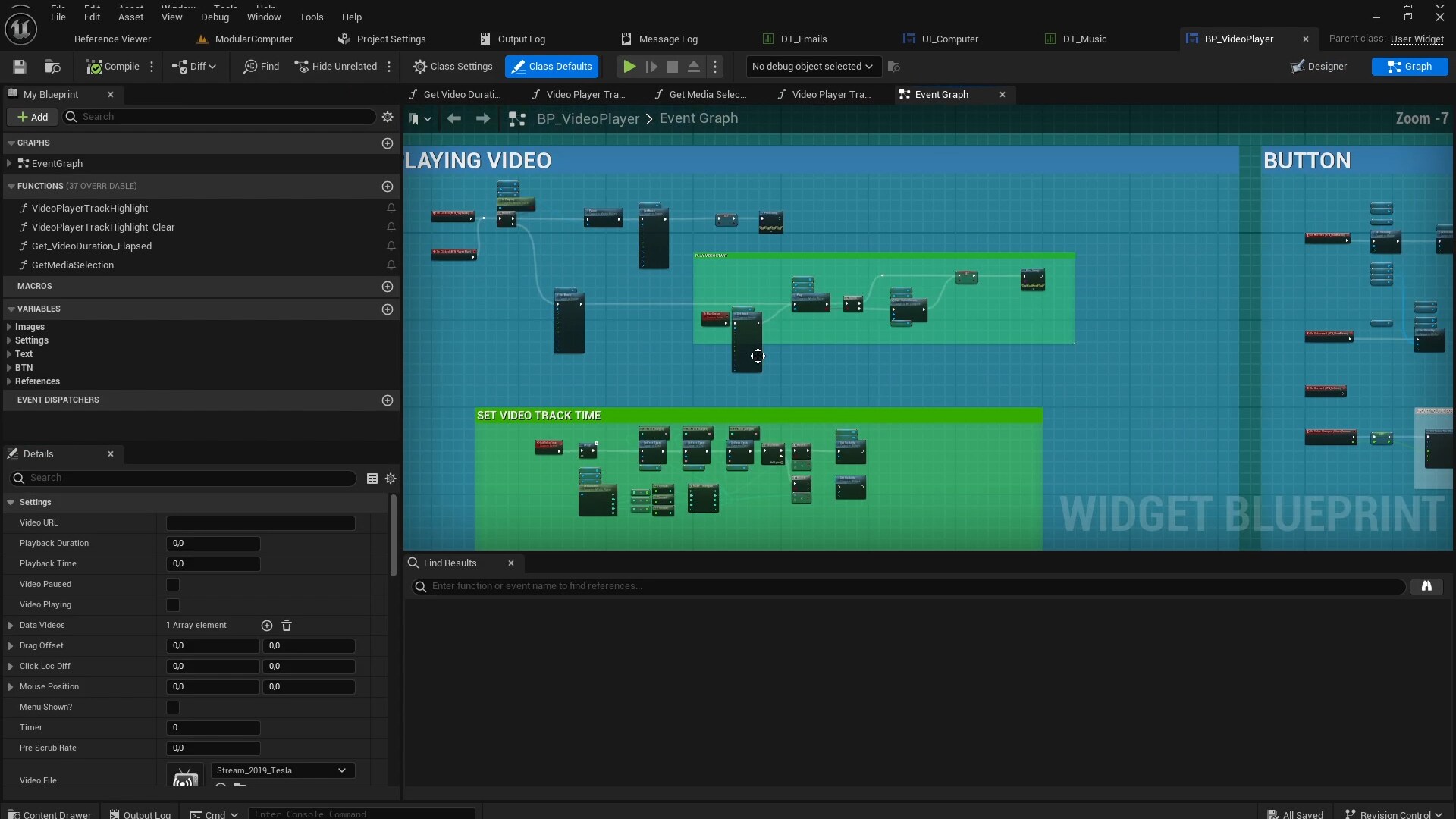Switch to Get Media Selec... graph tab
Screen dimensions: 1456x819
(708, 95)
